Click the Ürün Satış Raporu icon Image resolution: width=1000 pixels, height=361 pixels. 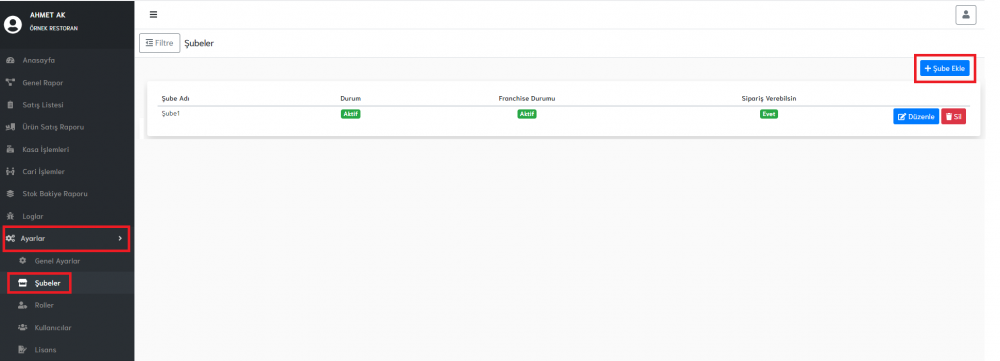coord(10,127)
